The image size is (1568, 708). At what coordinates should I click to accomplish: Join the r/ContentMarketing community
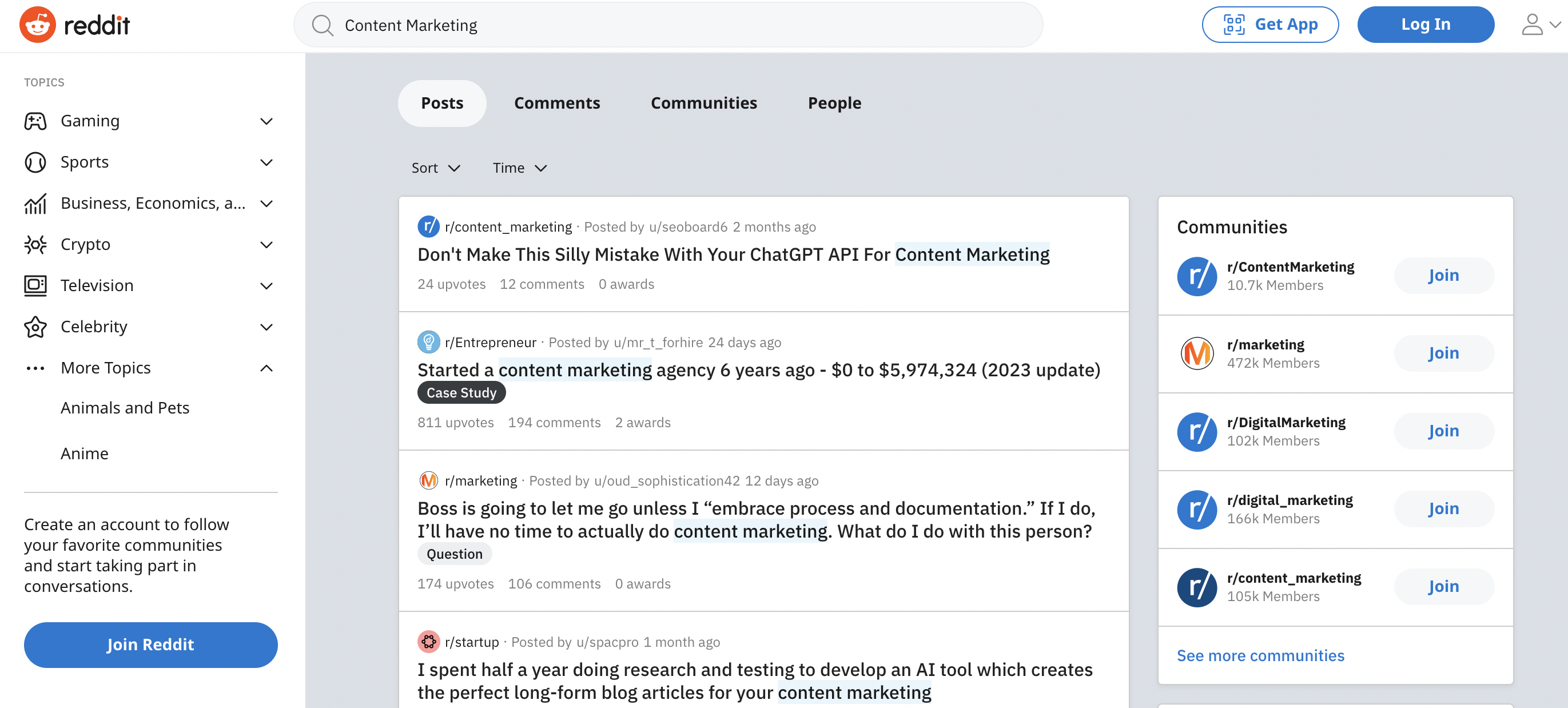1443,275
